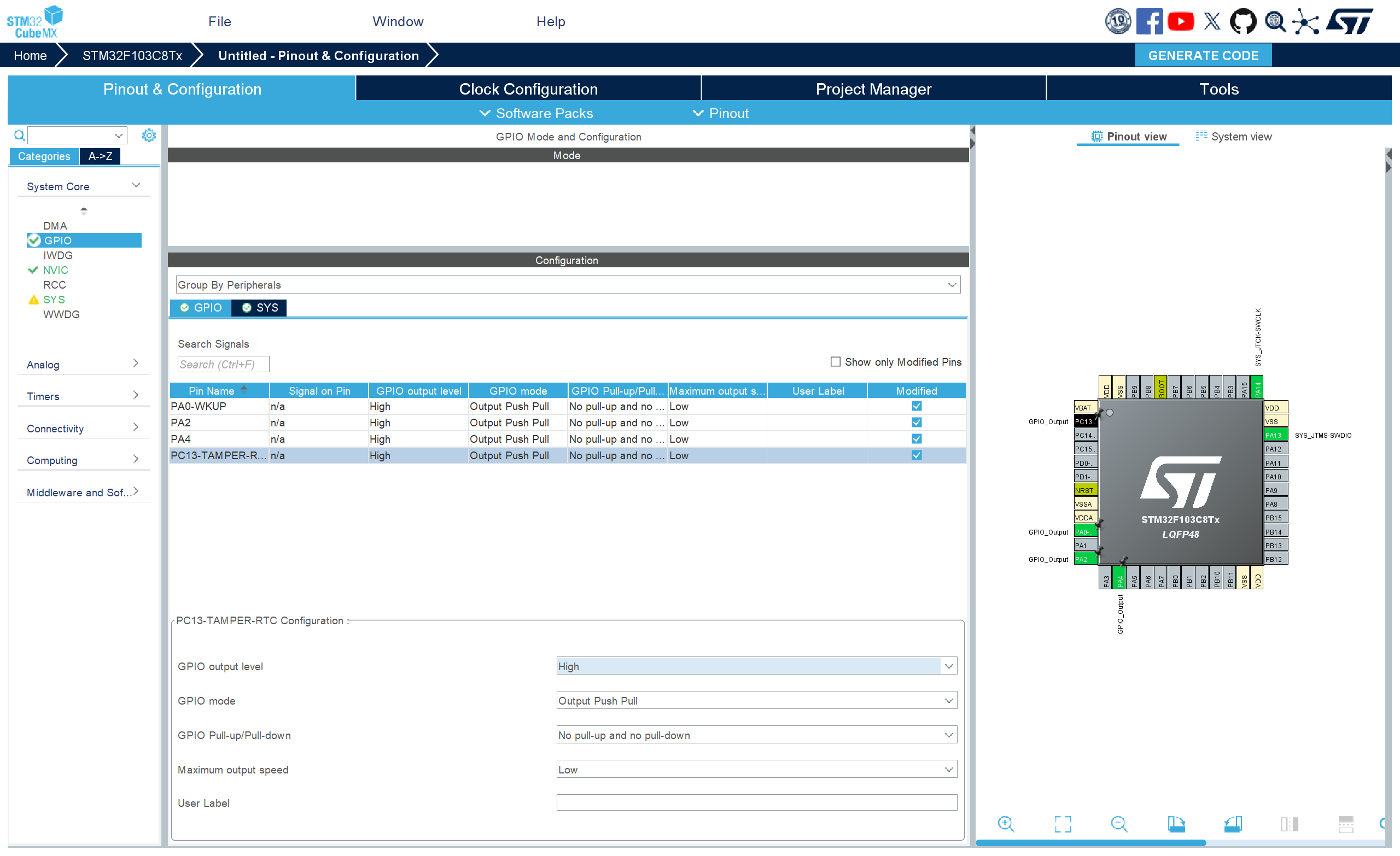Screen dimensions: 1400x856
Task: Select the NRST pin on the chip
Action: point(1084,490)
